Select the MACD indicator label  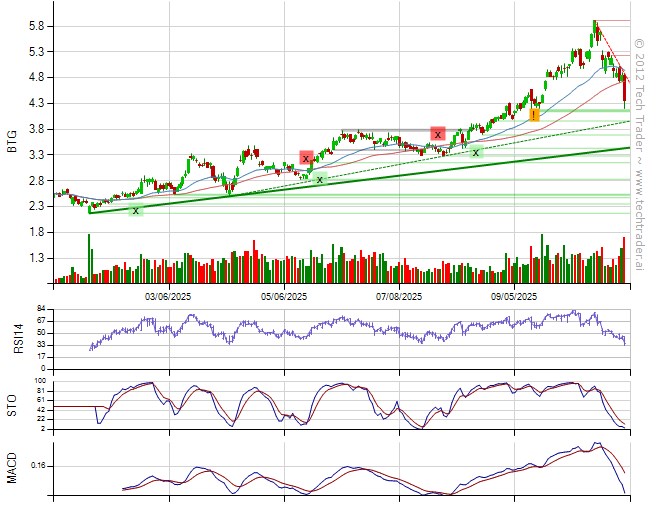(x=12, y=468)
